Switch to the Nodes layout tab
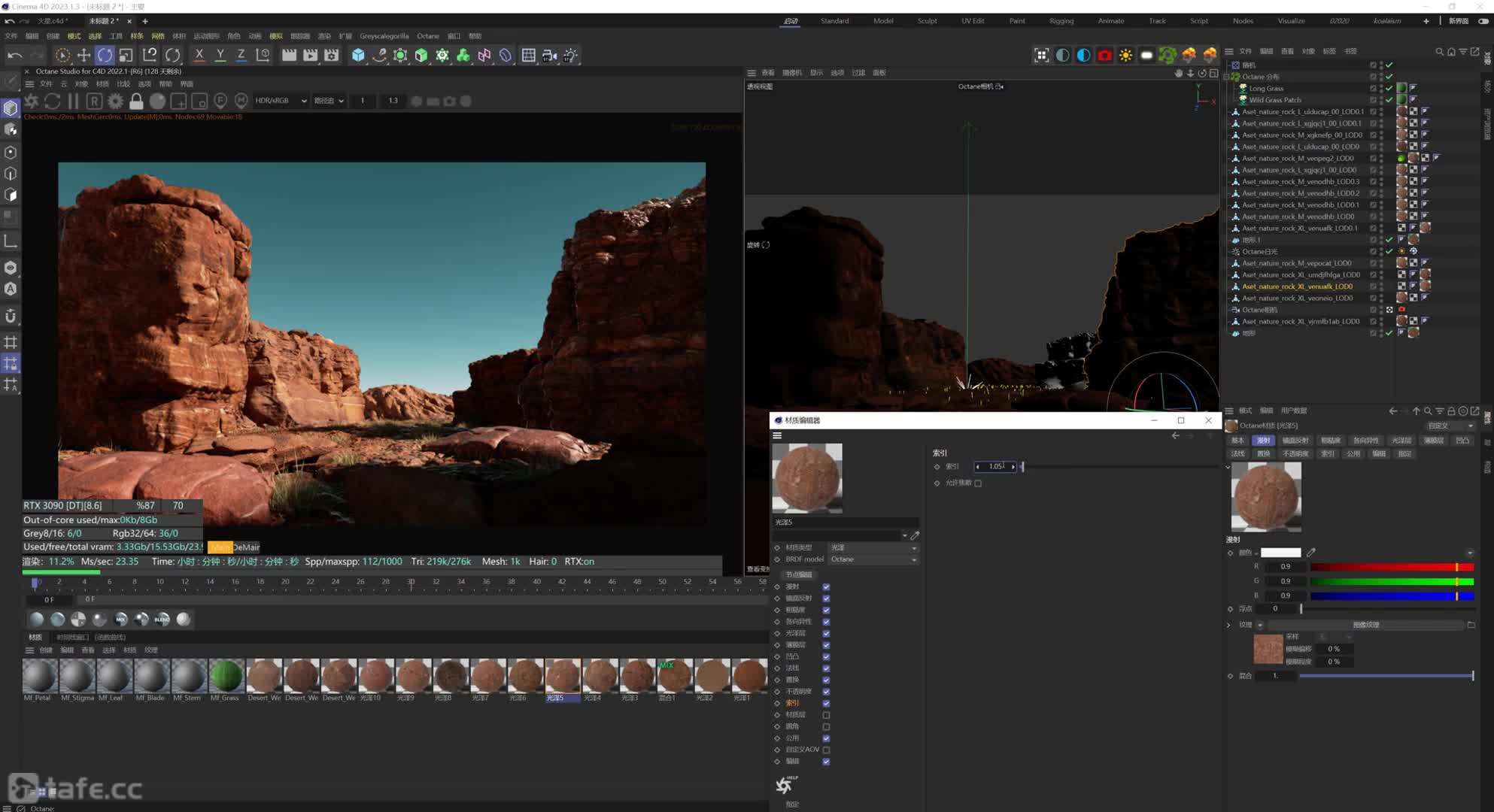Viewport: 1494px width, 812px height. coord(1243,21)
